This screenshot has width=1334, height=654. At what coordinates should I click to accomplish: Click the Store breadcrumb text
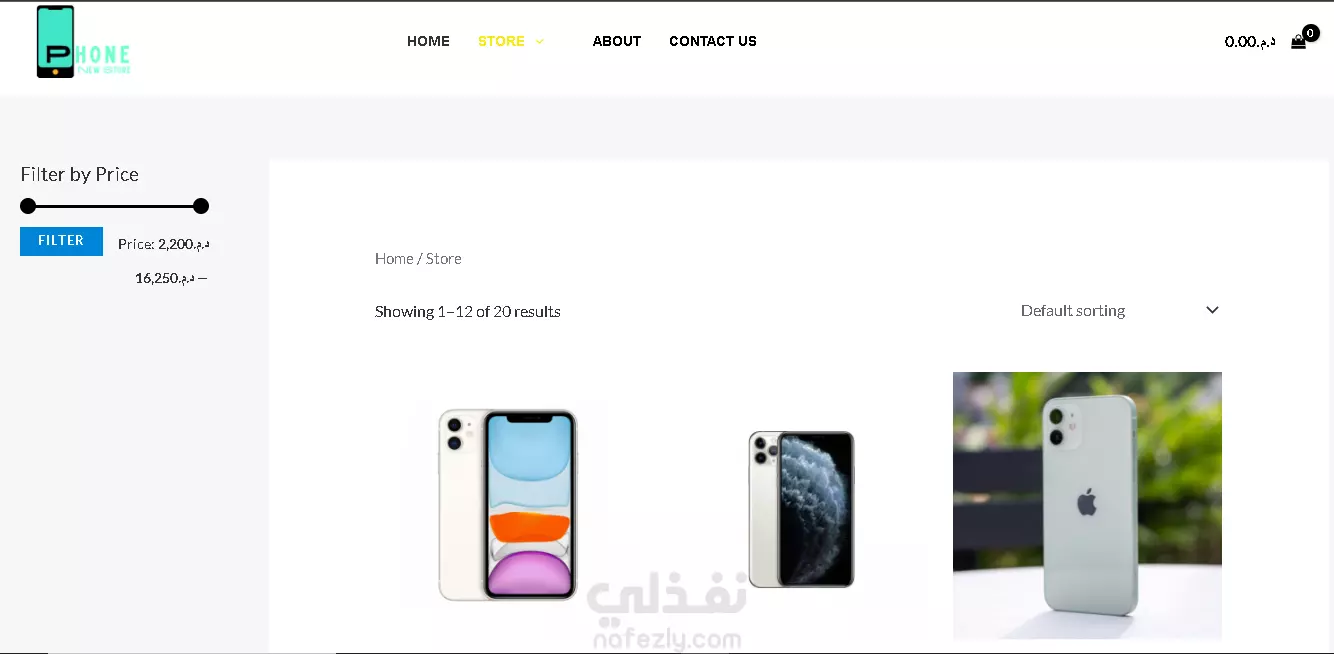click(444, 258)
